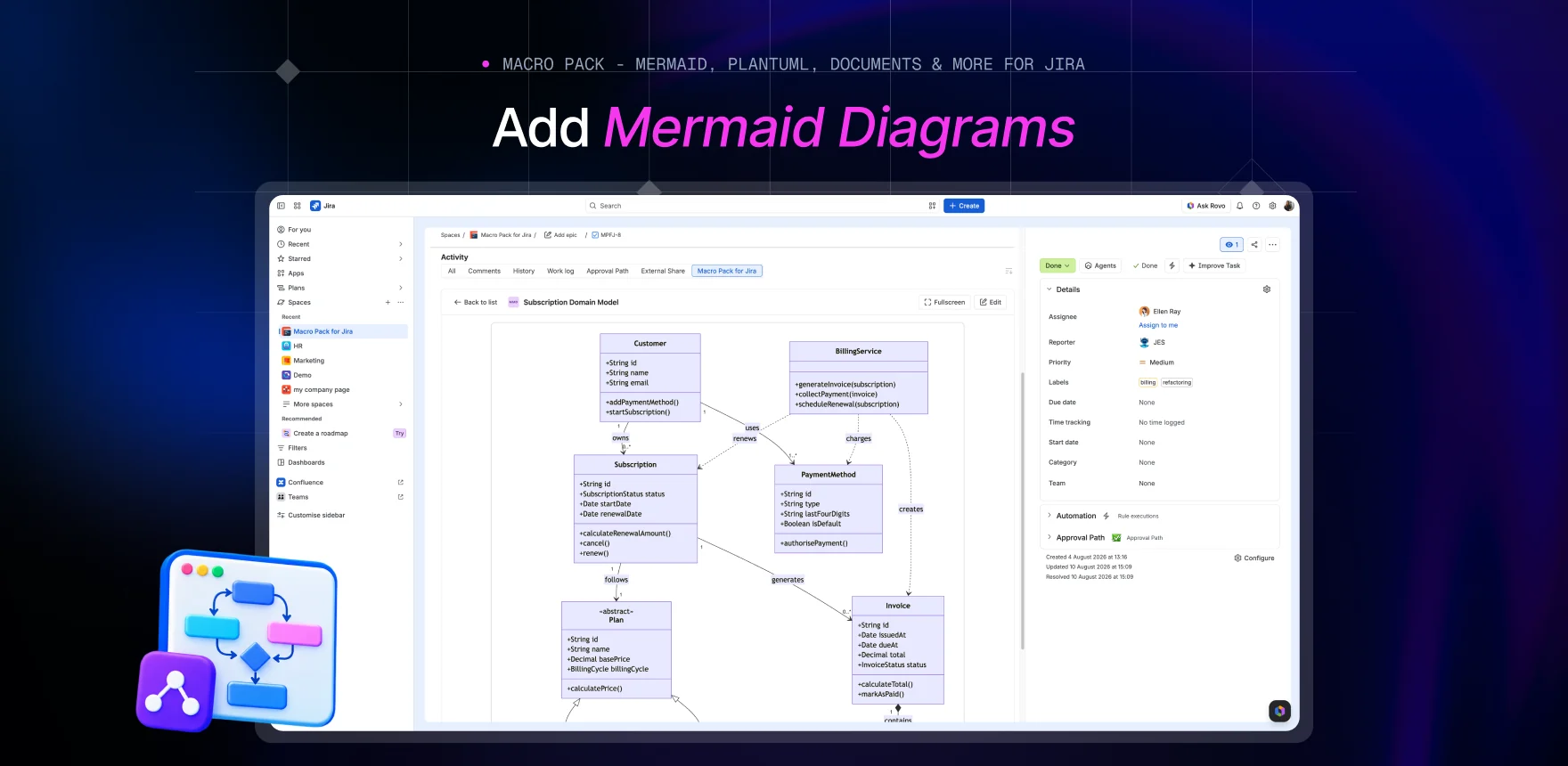
Task: Open the Done status dropdown
Action: 1058,265
